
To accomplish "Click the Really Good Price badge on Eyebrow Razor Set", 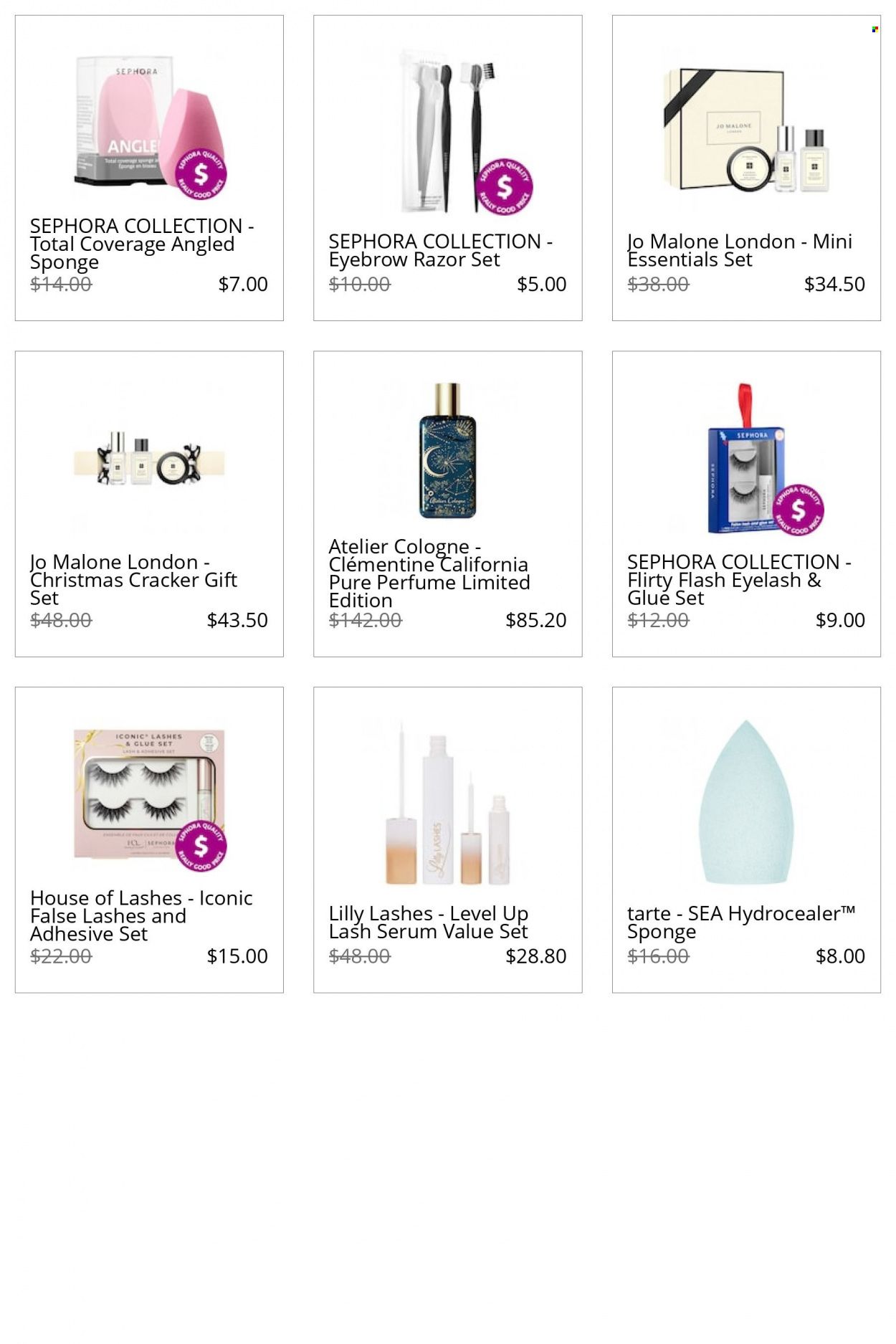I will coord(505,186).
